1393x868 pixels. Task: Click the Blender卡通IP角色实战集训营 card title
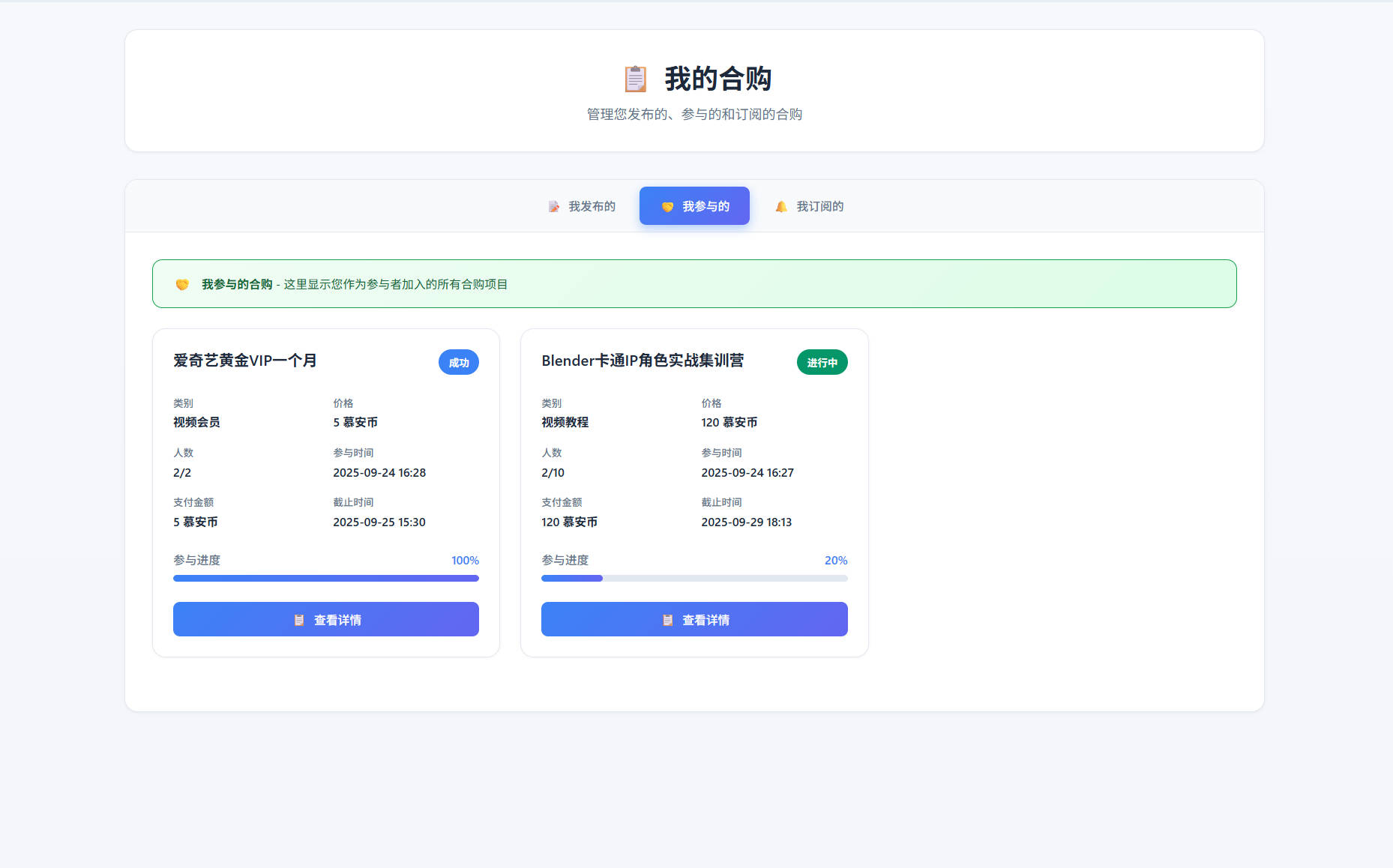point(643,361)
